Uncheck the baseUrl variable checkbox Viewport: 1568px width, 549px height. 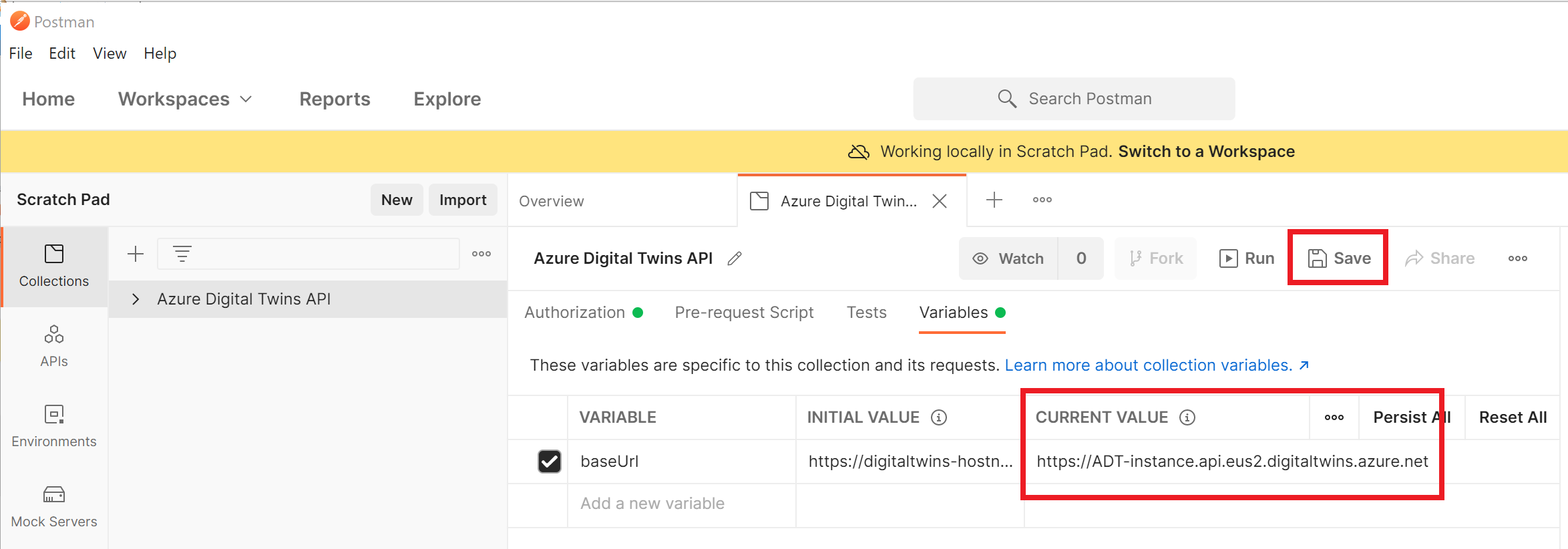(x=550, y=462)
